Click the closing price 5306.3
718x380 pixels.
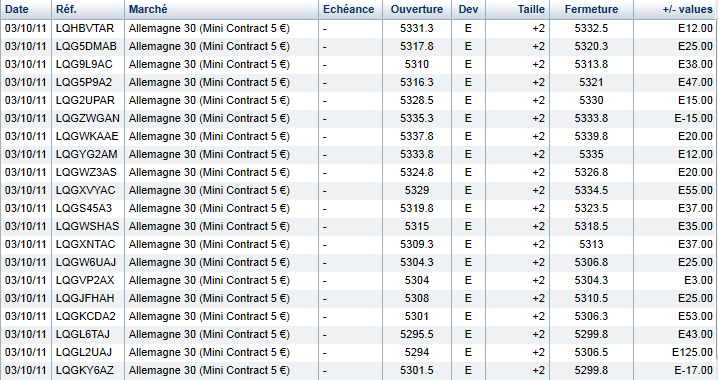pyautogui.click(x=591, y=316)
